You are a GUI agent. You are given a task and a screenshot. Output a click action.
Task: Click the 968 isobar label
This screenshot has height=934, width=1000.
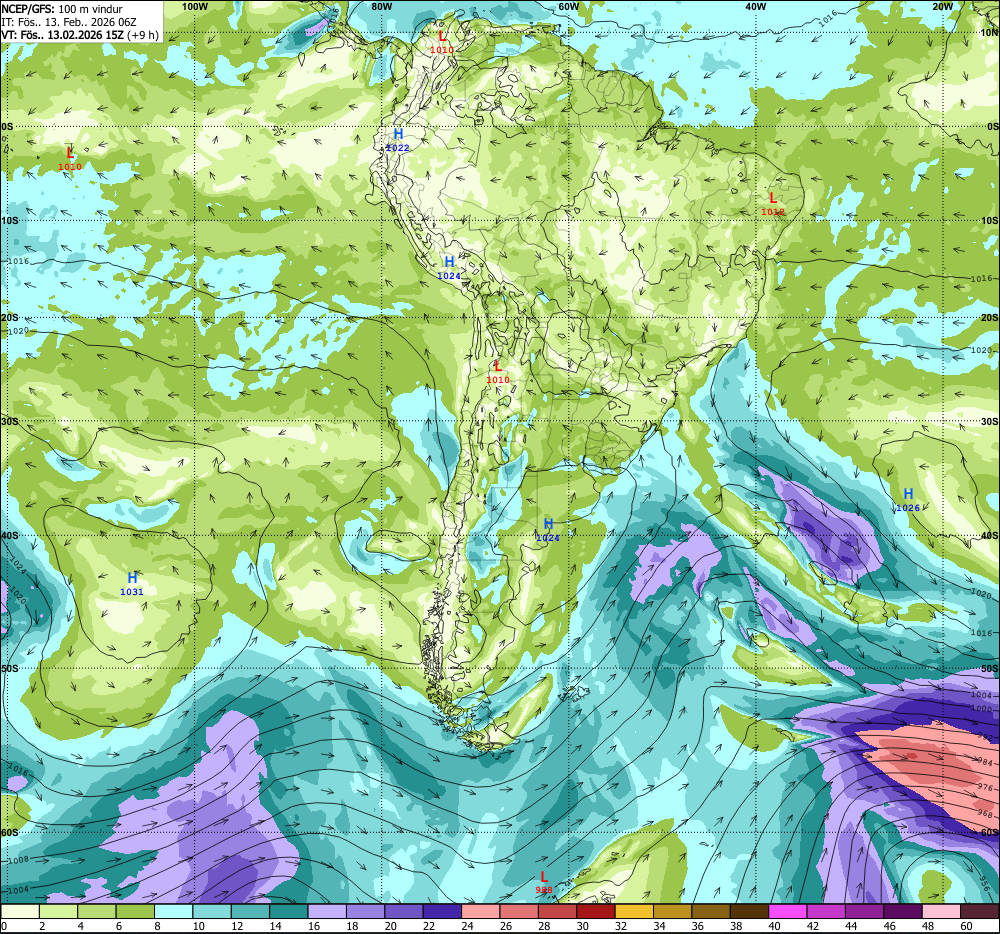point(985,814)
